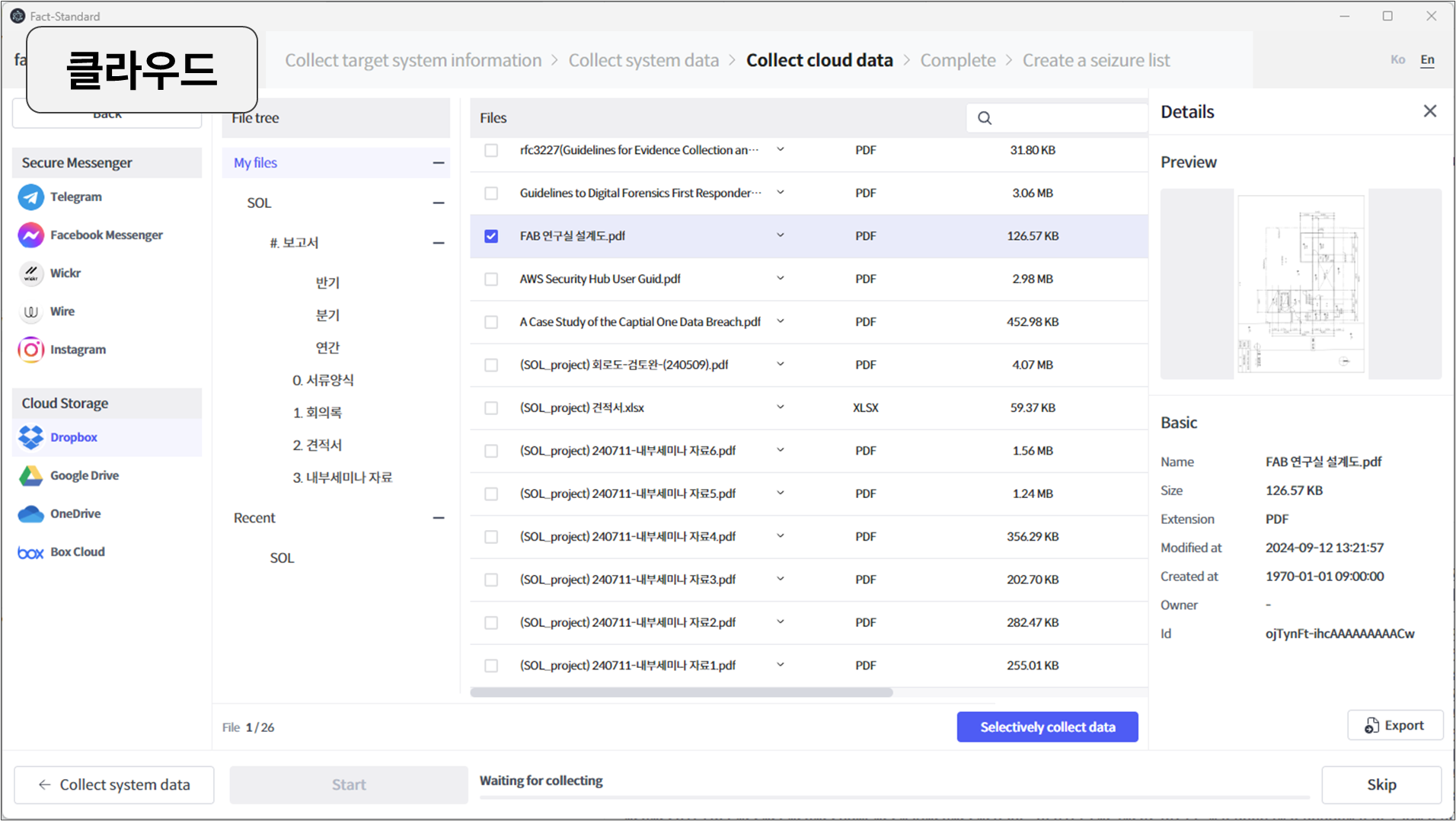Open the Wickr messenger icon
The image size is (1456, 821).
pyautogui.click(x=31, y=273)
